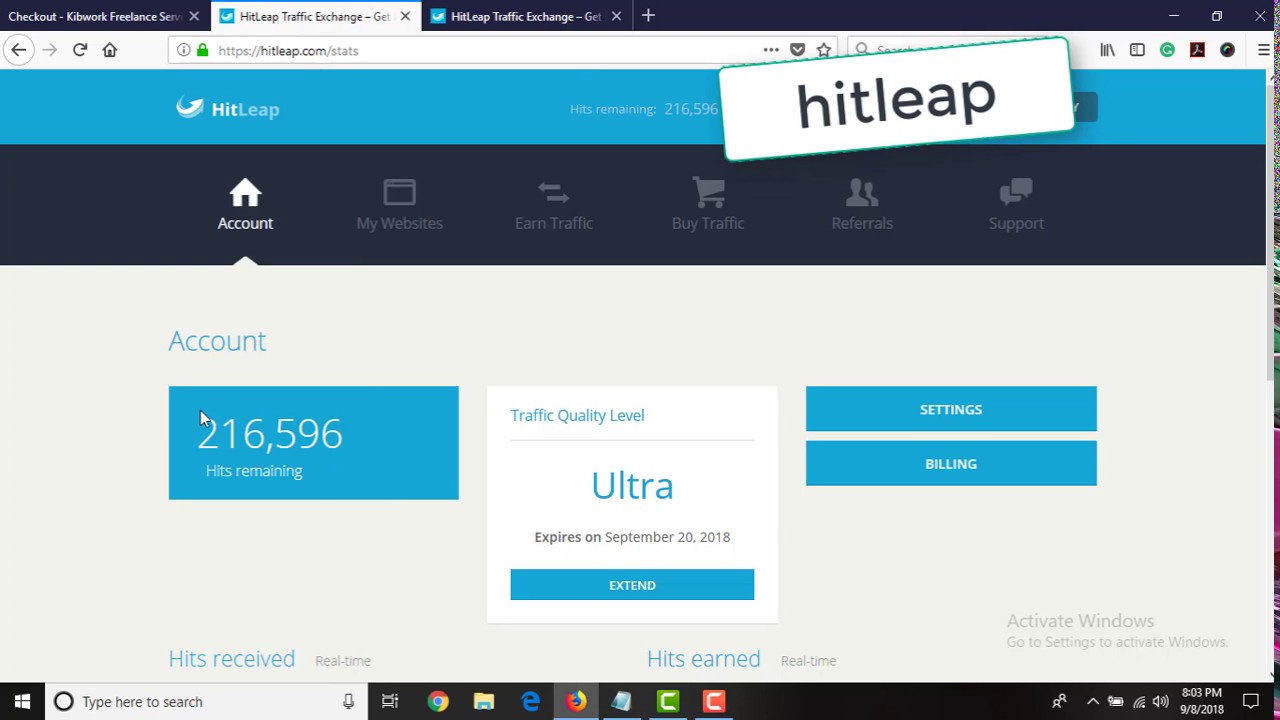Image resolution: width=1280 pixels, height=720 pixels.
Task: Click the Ultra quality level text
Action: coord(632,486)
